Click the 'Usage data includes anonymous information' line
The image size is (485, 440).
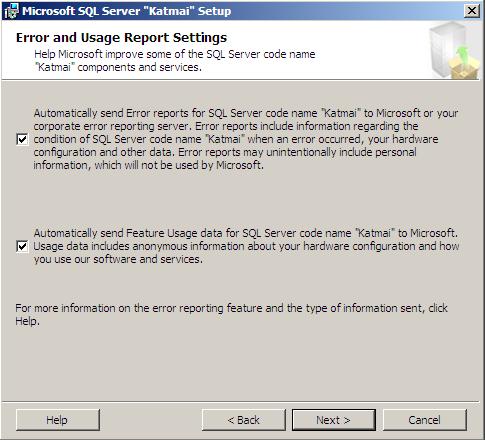246,246
